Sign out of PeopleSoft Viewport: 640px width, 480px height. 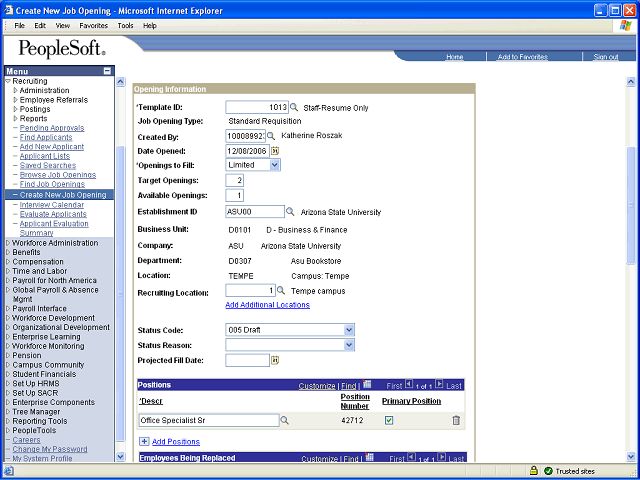606,57
